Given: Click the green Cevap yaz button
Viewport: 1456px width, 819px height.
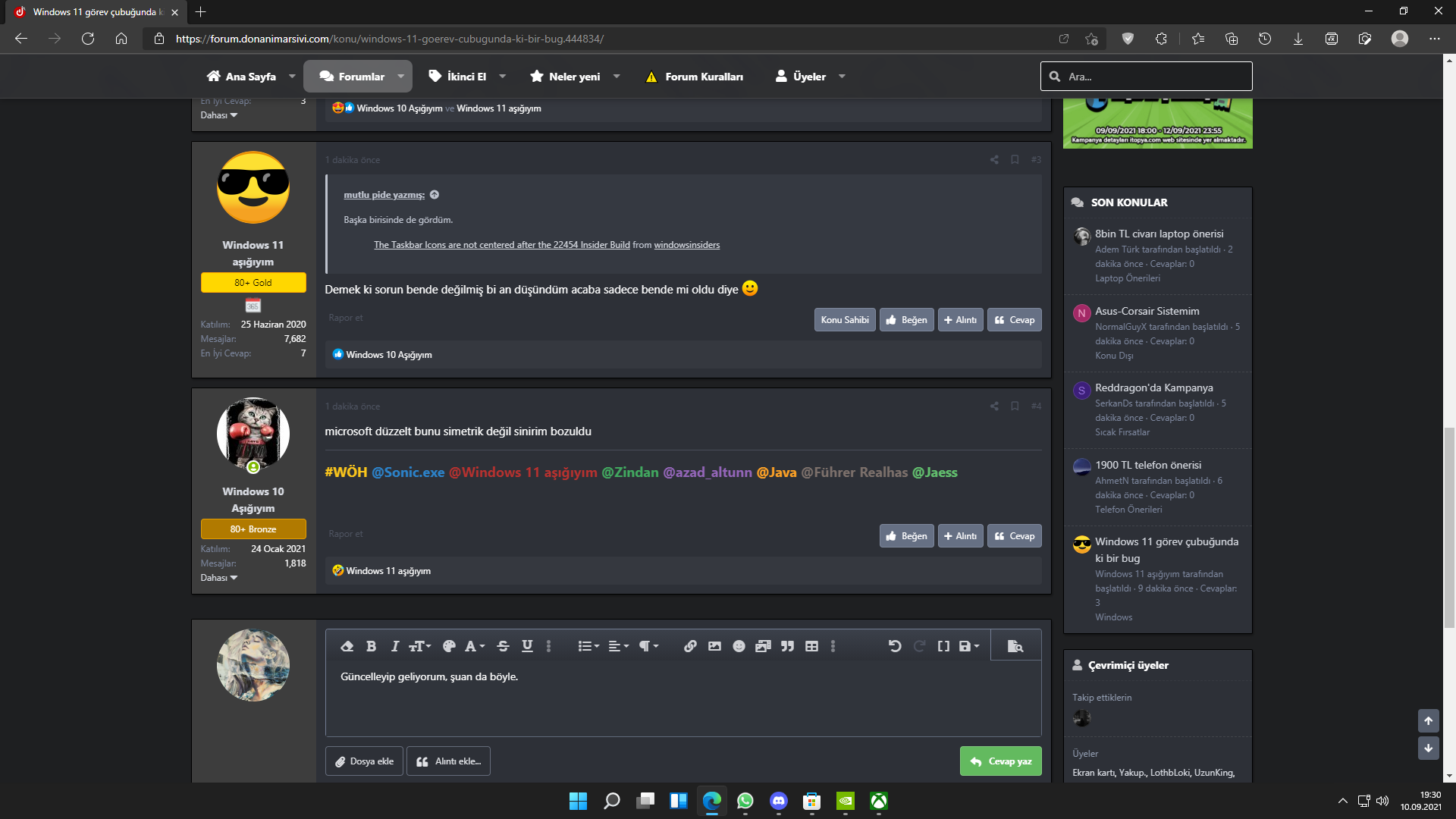Looking at the screenshot, I should pyautogui.click(x=1000, y=761).
